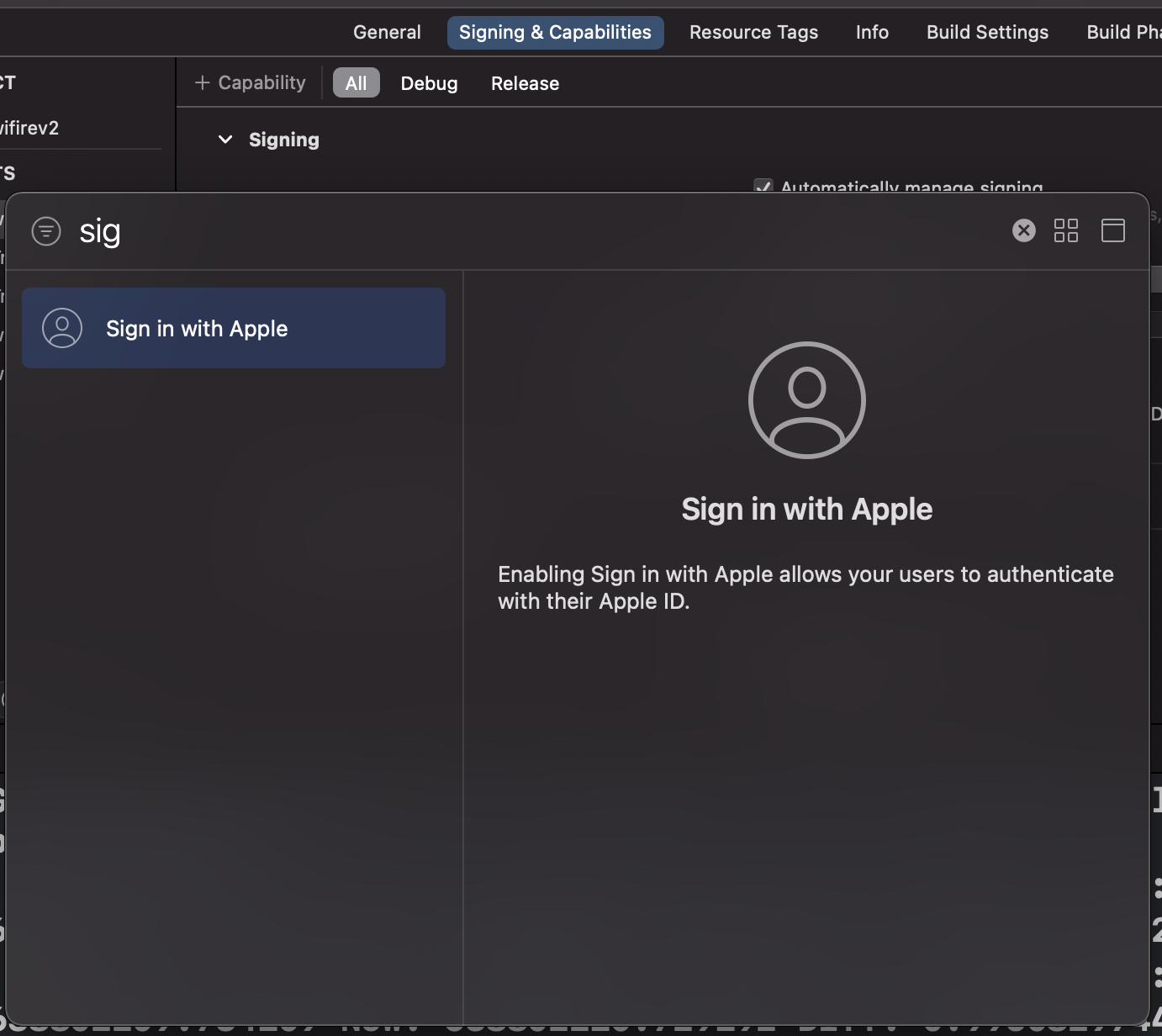This screenshot has height=1036, width=1162.
Task: Click the person icon in Sign in with Apple row
Action: 62,328
